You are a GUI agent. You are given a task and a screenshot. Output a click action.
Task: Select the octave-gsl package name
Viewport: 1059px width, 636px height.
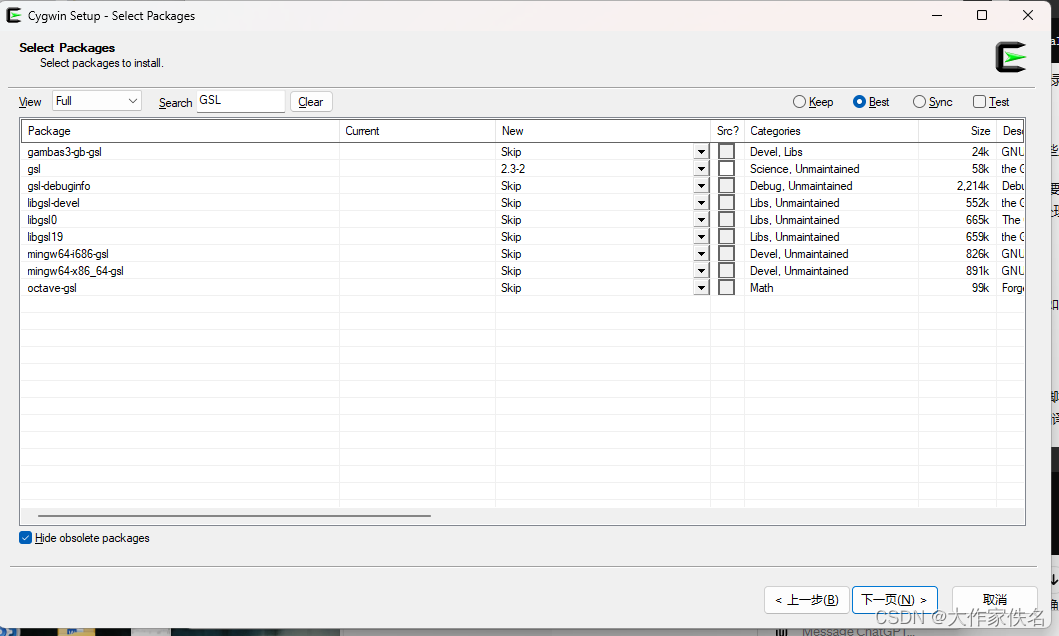tap(52, 288)
